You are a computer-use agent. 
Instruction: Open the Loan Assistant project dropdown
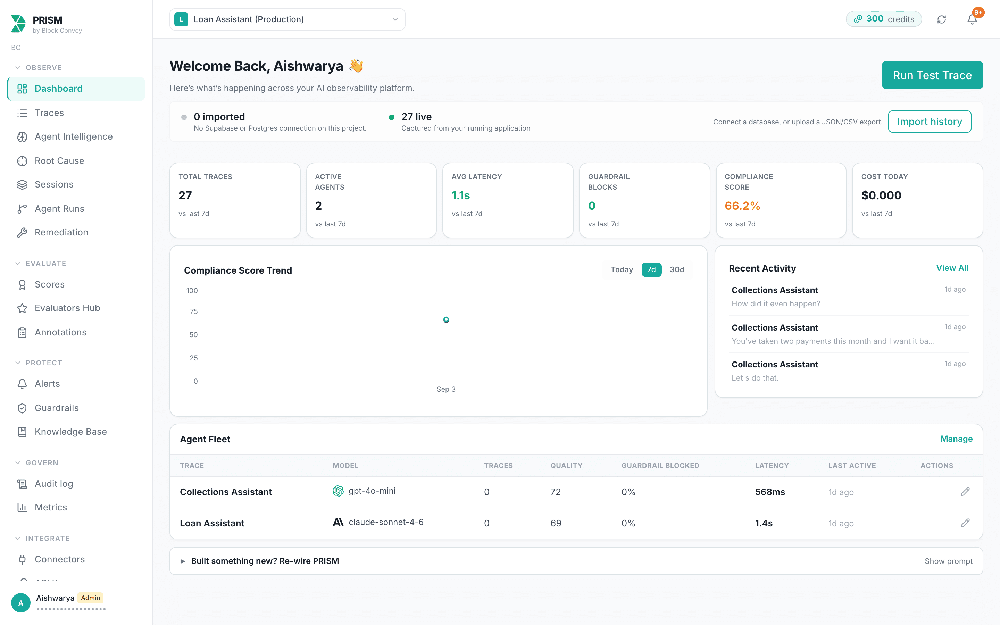[287, 20]
